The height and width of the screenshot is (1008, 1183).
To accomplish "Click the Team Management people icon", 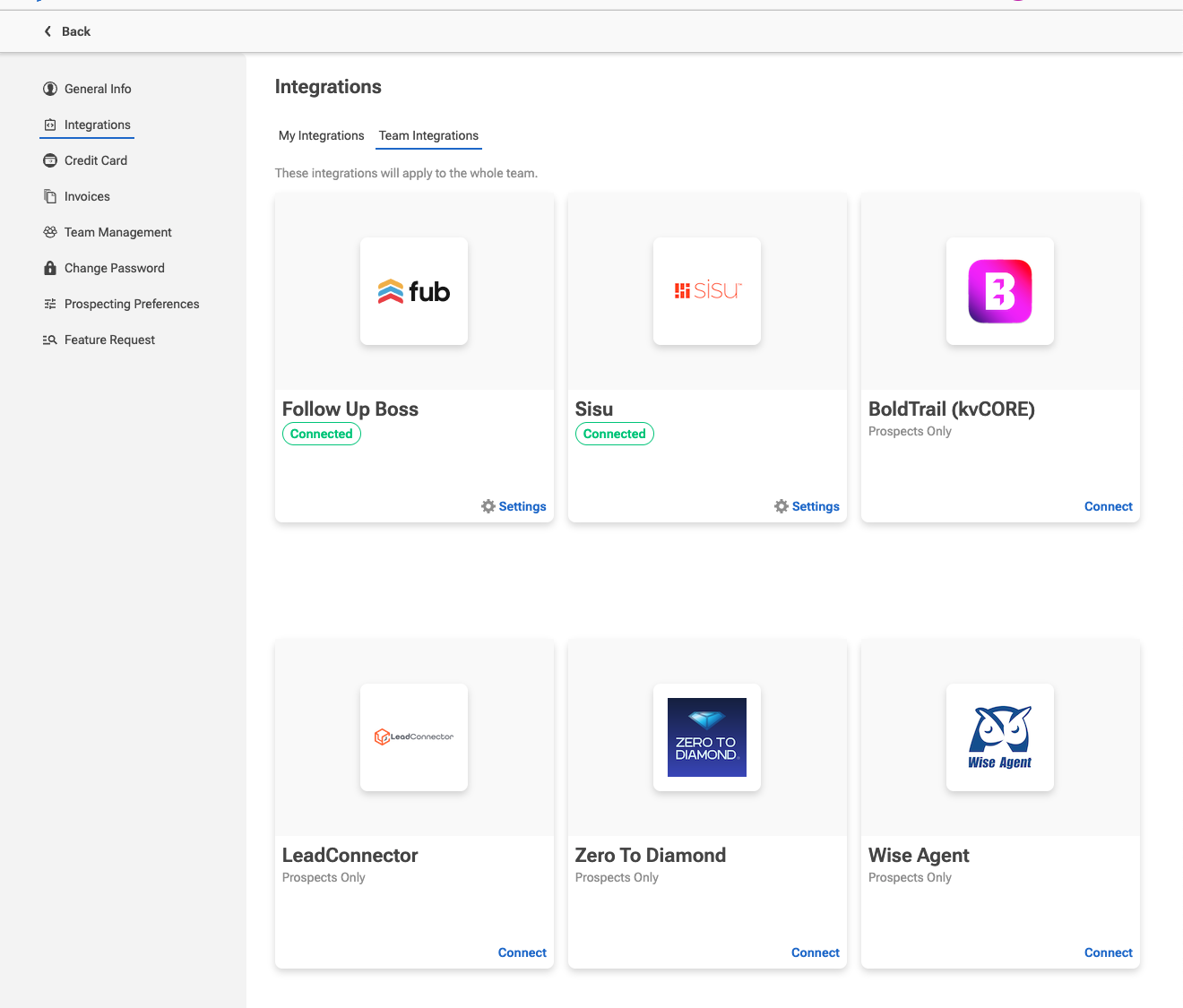I will (50, 232).
